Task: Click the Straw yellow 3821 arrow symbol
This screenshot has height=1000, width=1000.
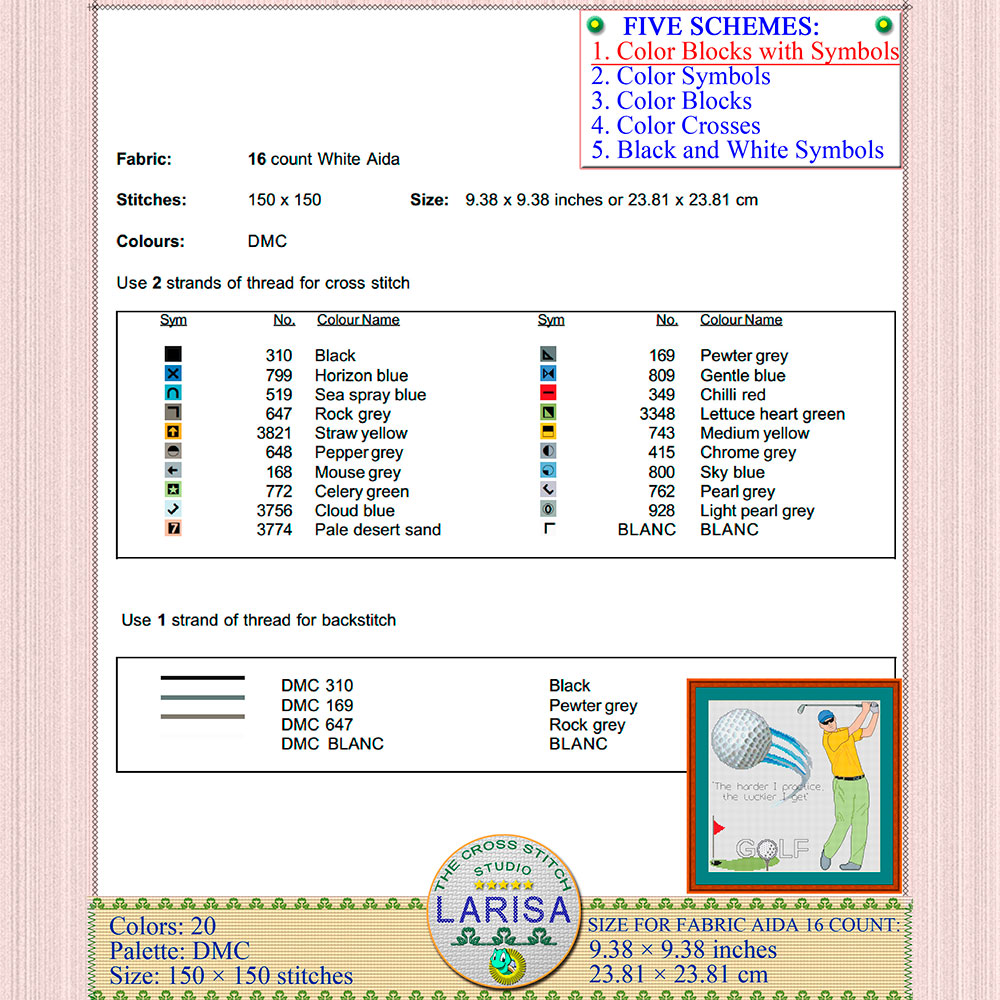Action: 173,432
